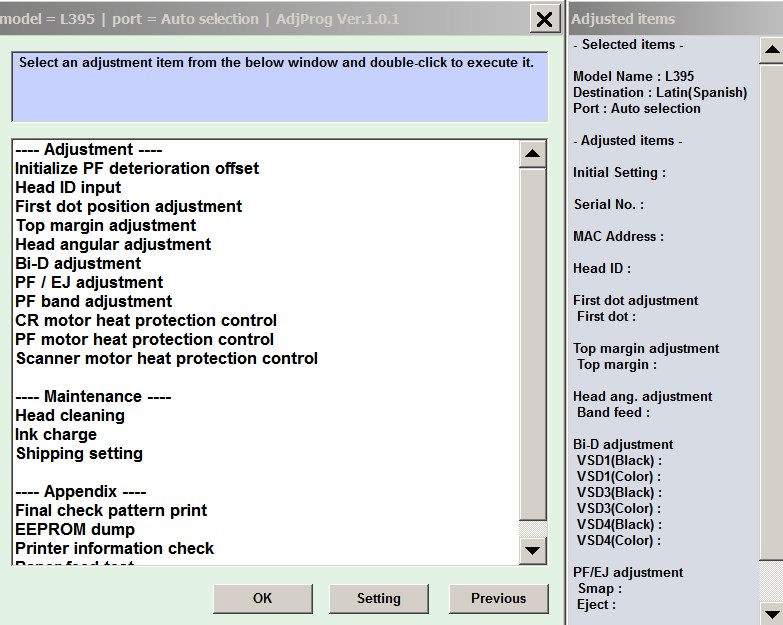This screenshot has height=625, width=783.
Task: Close the AdjProg window with X button
Action: coord(544,19)
